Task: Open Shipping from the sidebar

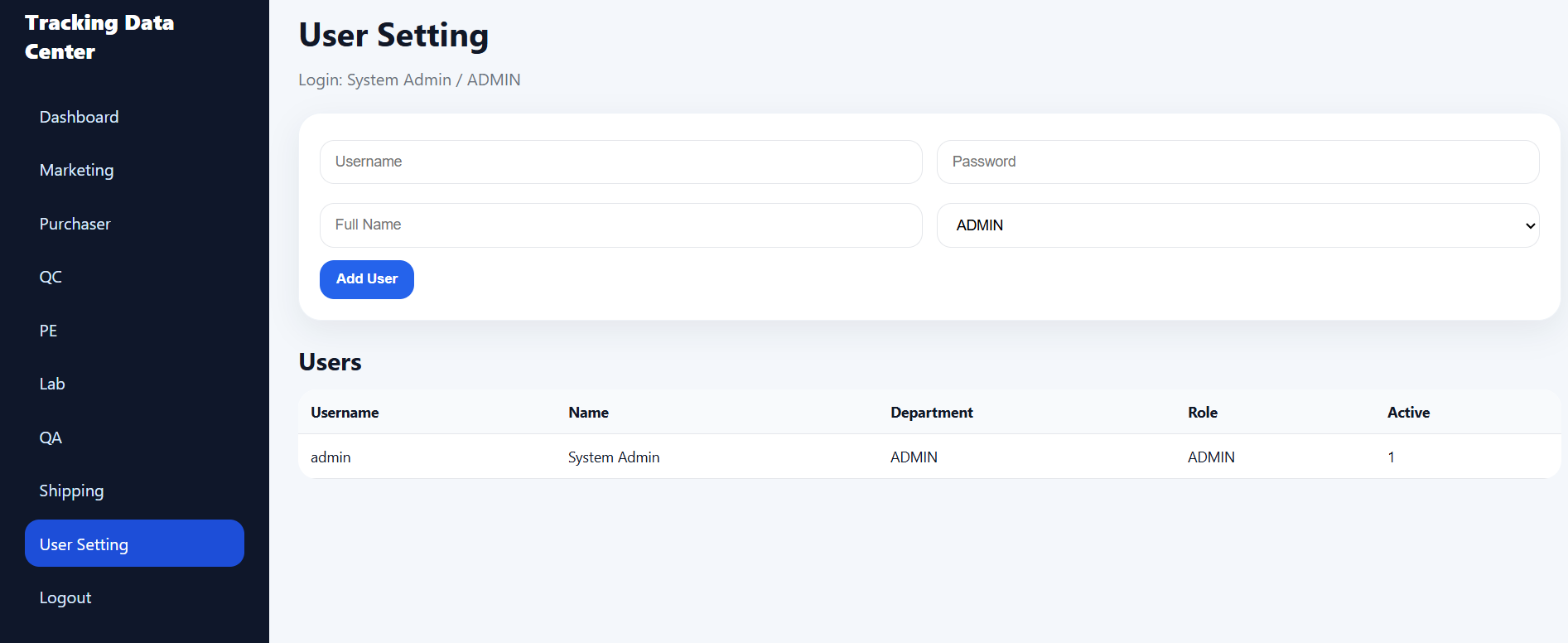Action: [x=134, y=491]
